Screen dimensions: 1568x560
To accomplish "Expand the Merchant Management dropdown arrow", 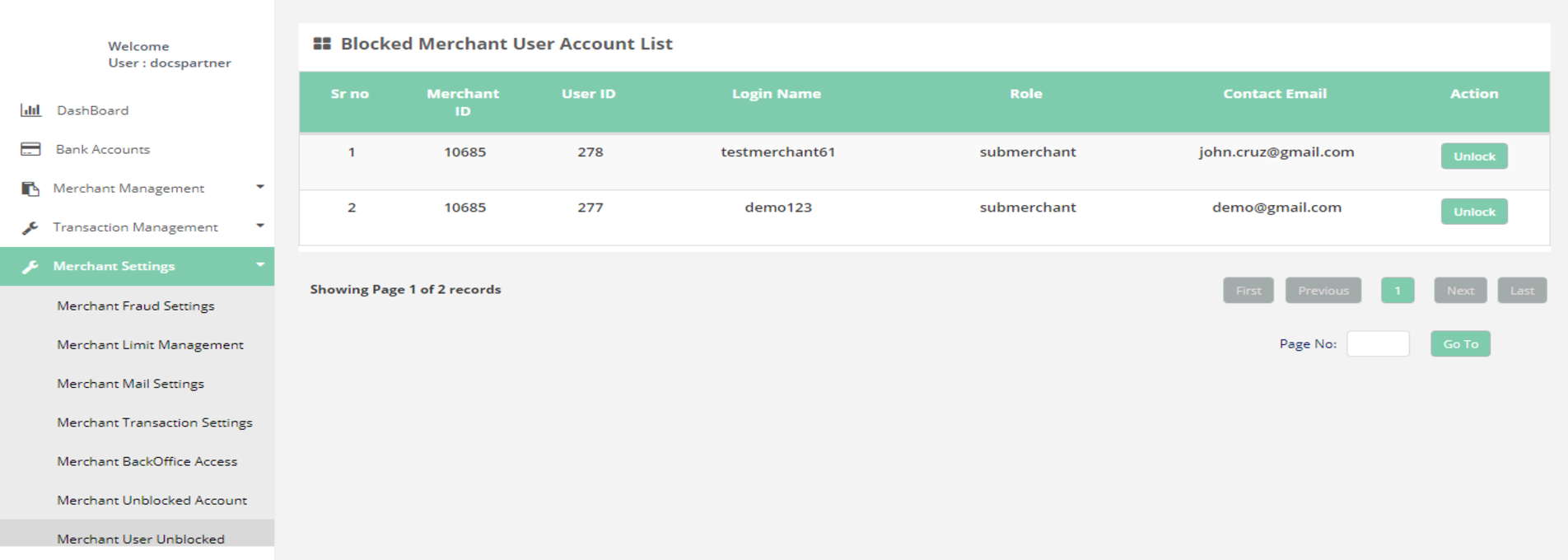I will pyautogui.click(x=260, y=187).
